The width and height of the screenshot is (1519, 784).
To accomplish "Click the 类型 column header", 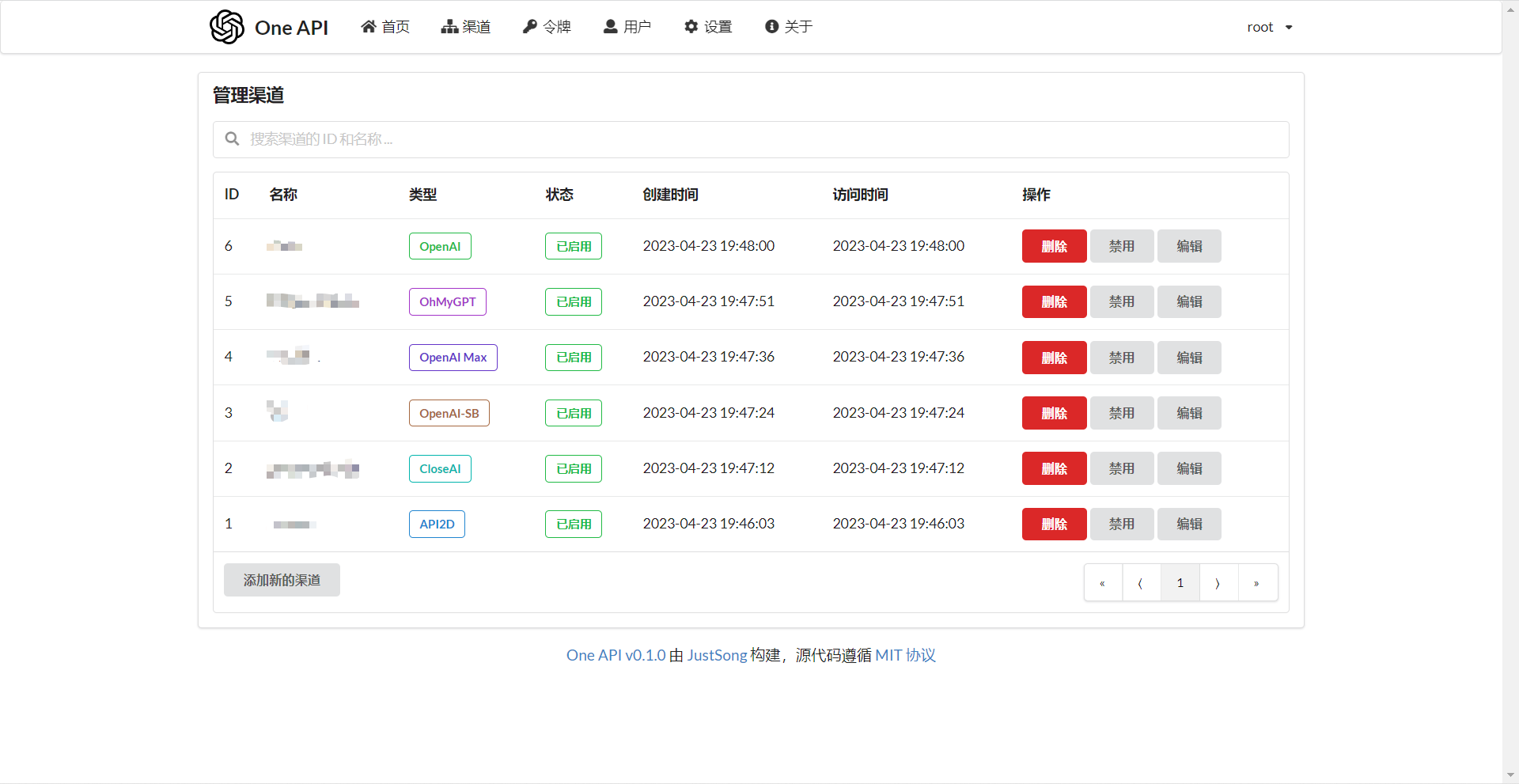I will 422,195.
